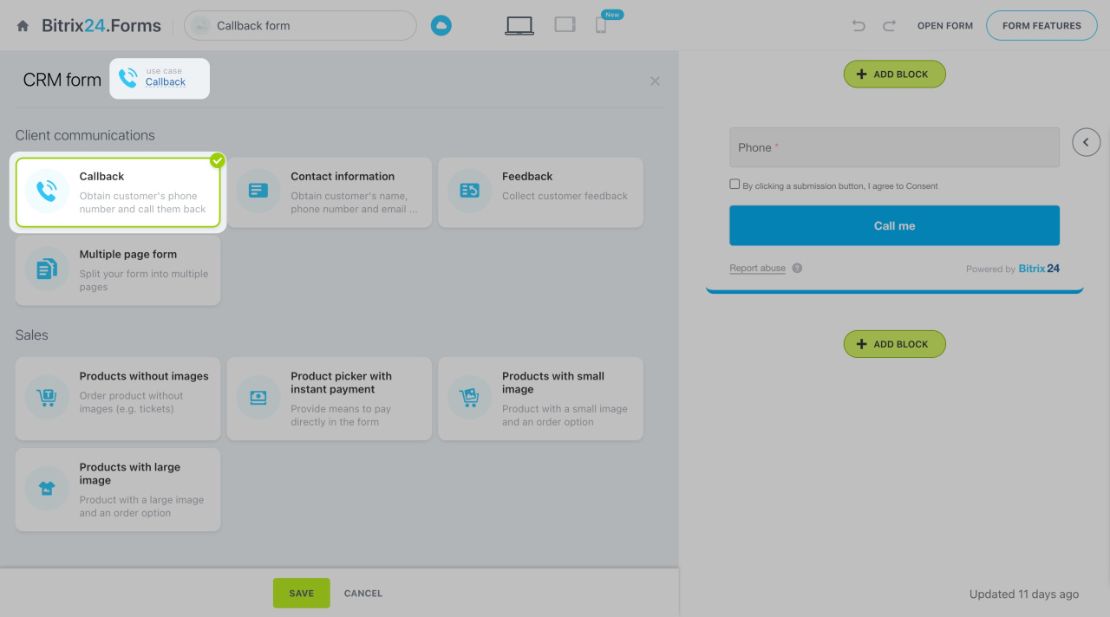Click the CRM form title
Screen dimensions: 1110x617
(x=62, y=80)
